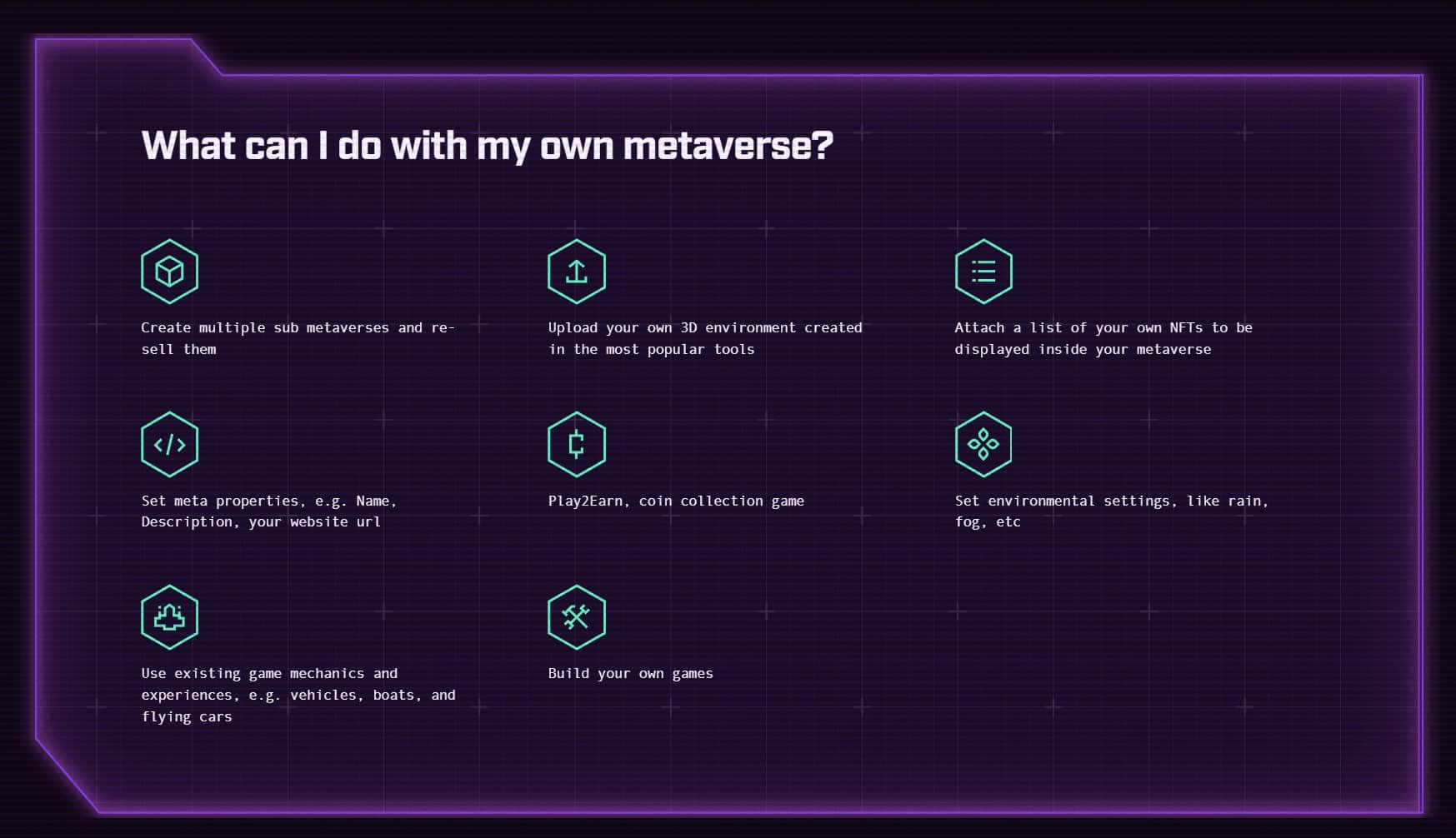Click text 'Build your own games'
1456x838 pixels.
coord(630,673)
